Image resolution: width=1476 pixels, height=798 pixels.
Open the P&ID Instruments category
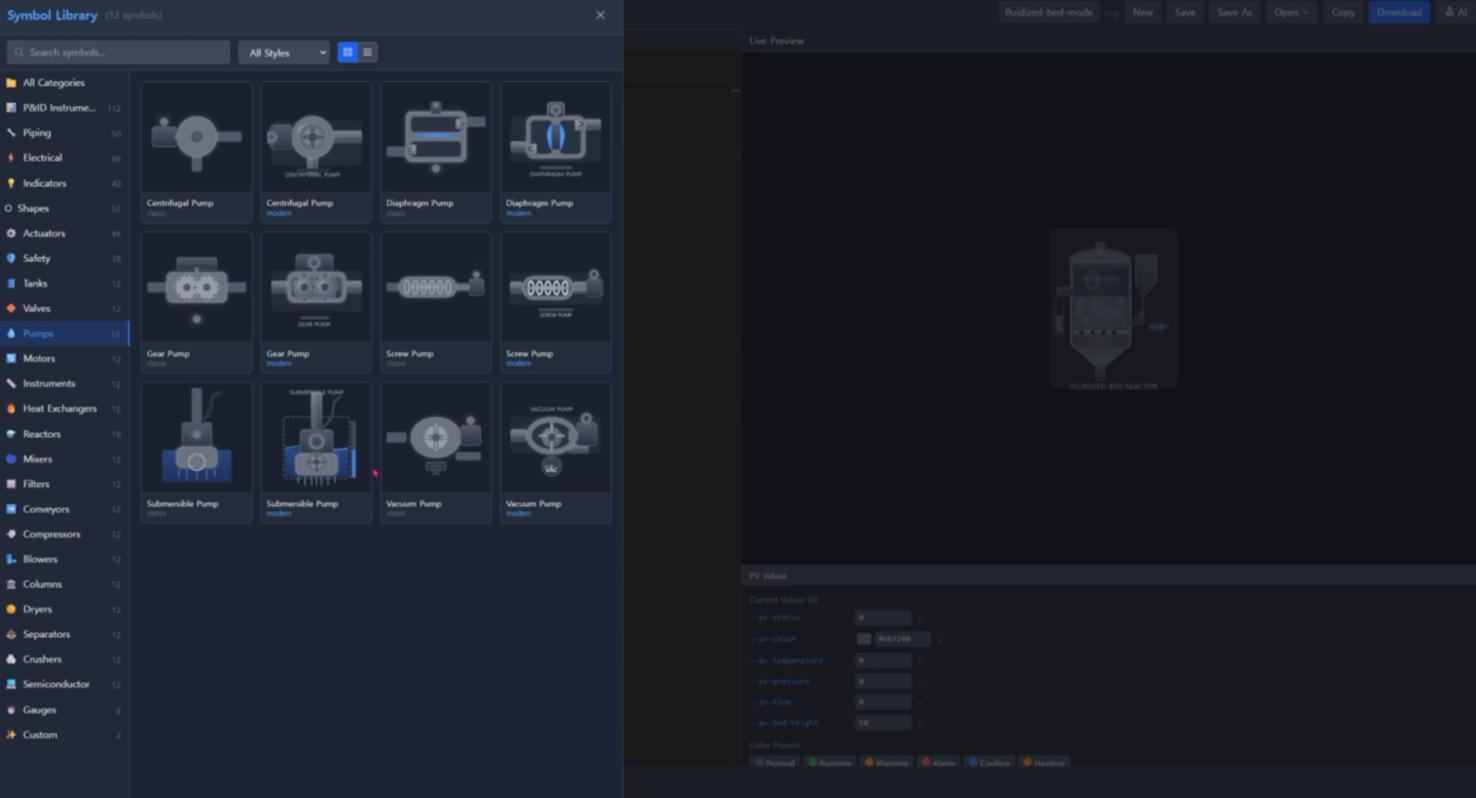pyautogui.click(x=64, y=108)
